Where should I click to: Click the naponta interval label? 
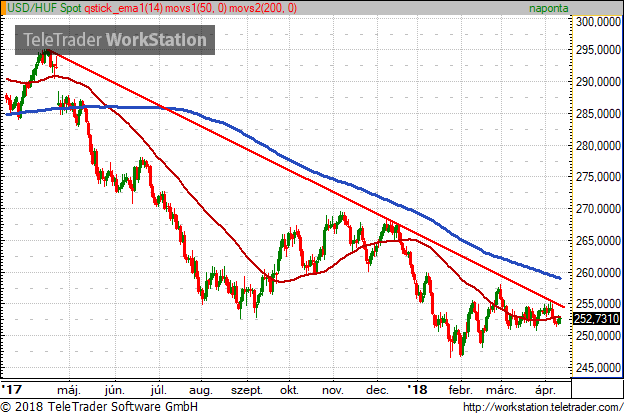[x=548, y=8]
